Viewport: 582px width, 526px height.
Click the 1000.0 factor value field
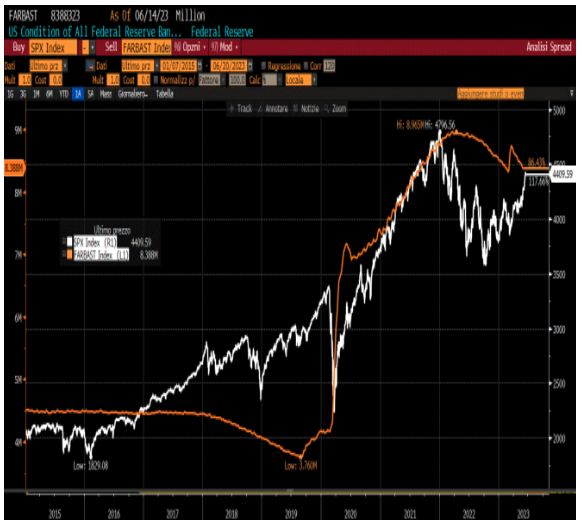[x=237, y=80]
